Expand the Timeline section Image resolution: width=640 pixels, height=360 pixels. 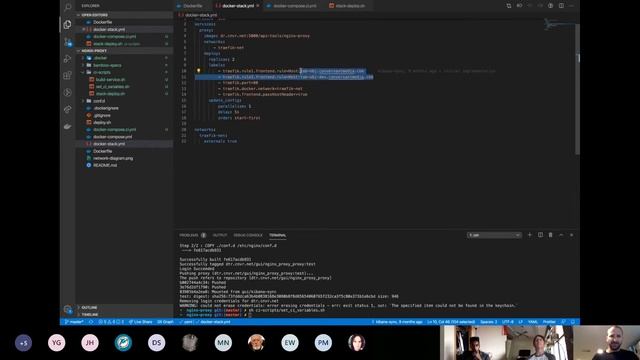124,315
